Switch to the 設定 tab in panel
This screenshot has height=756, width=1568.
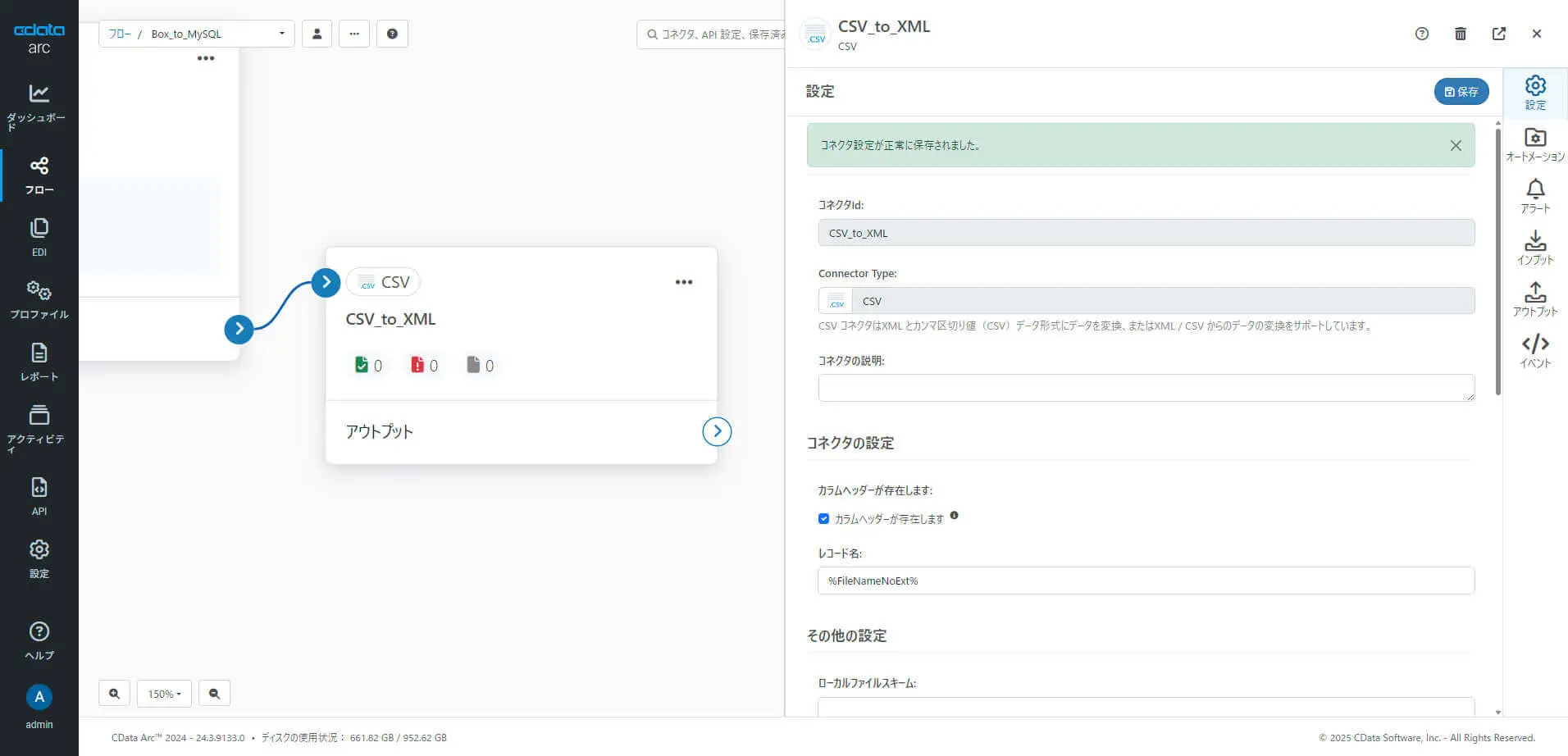click(1535, 93)
